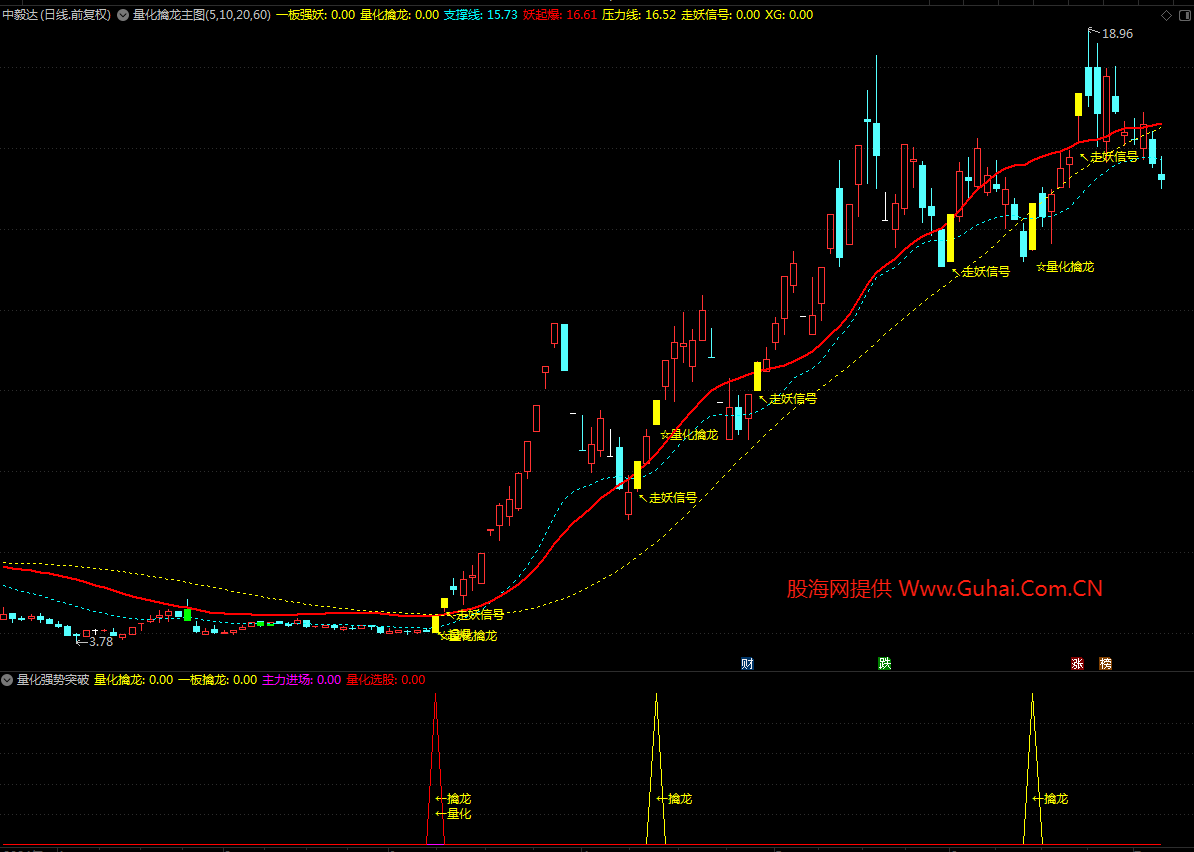Toggle the side panel layout icon
This screenshot has height=852, width=1194.
(1184, 15)
